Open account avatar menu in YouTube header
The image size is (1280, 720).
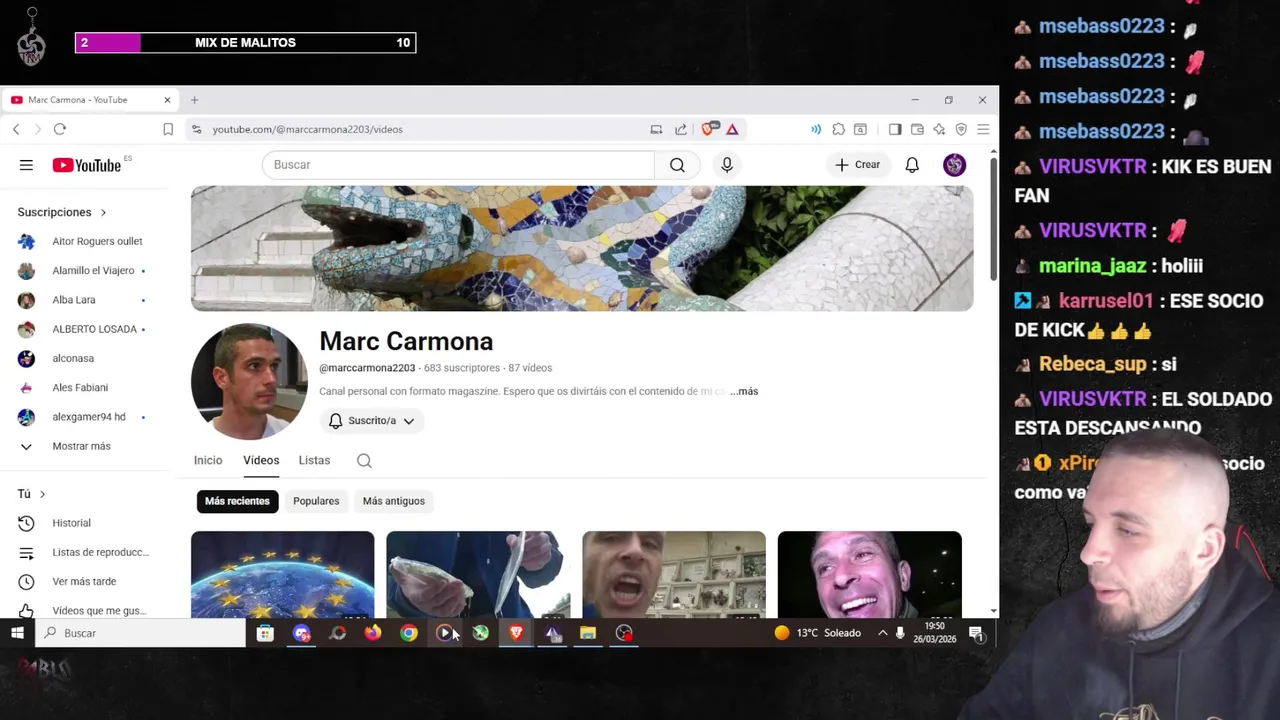tap(954, 165)
